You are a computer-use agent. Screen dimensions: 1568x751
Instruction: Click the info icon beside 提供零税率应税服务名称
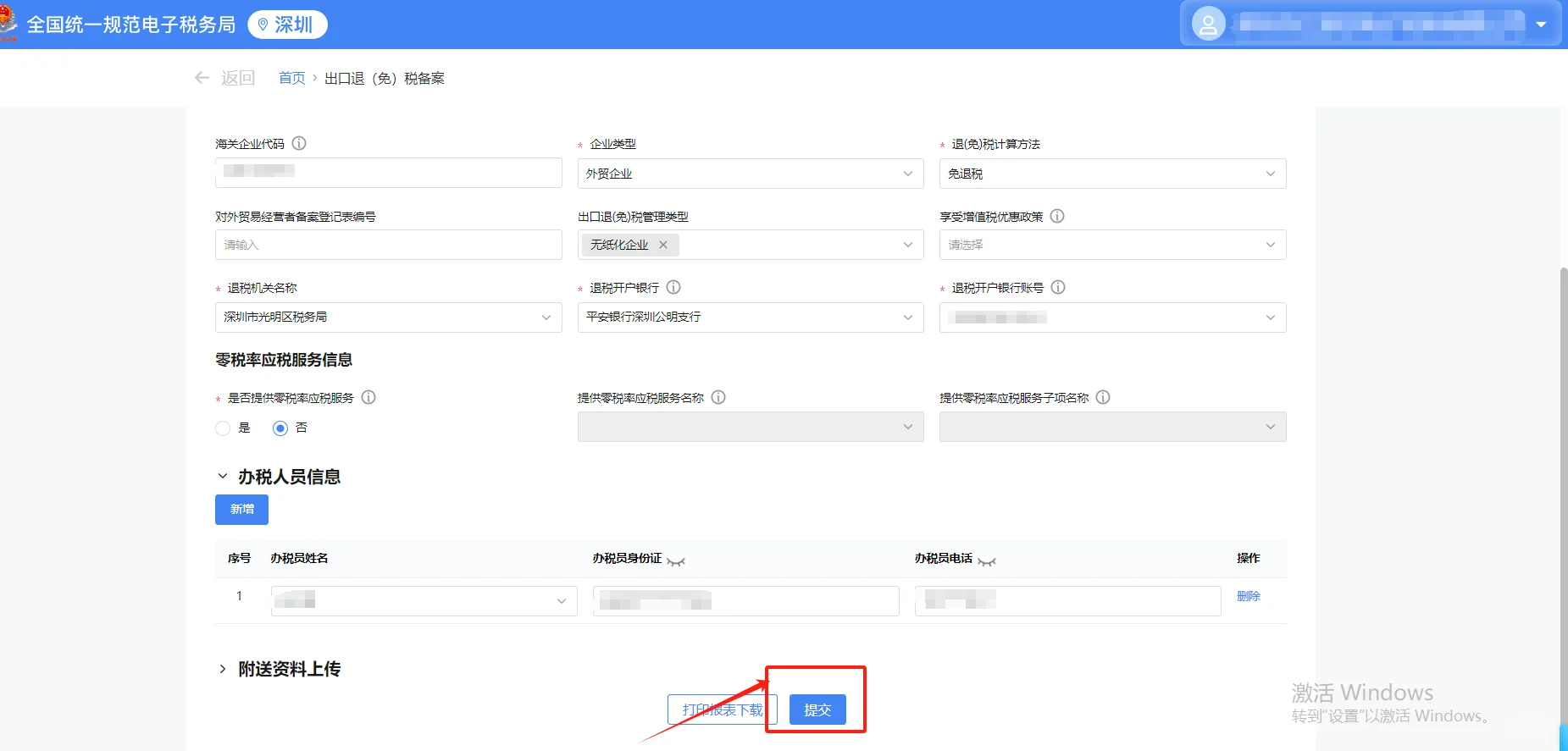coord(718,397)
